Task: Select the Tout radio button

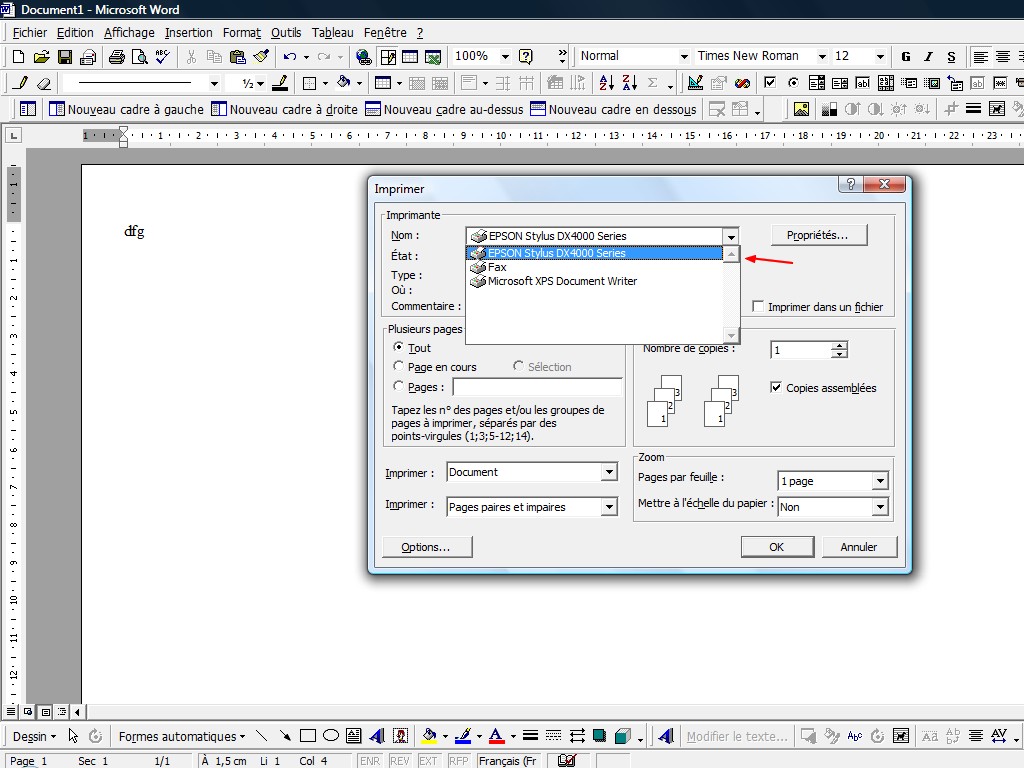Action: click(398, 347)
